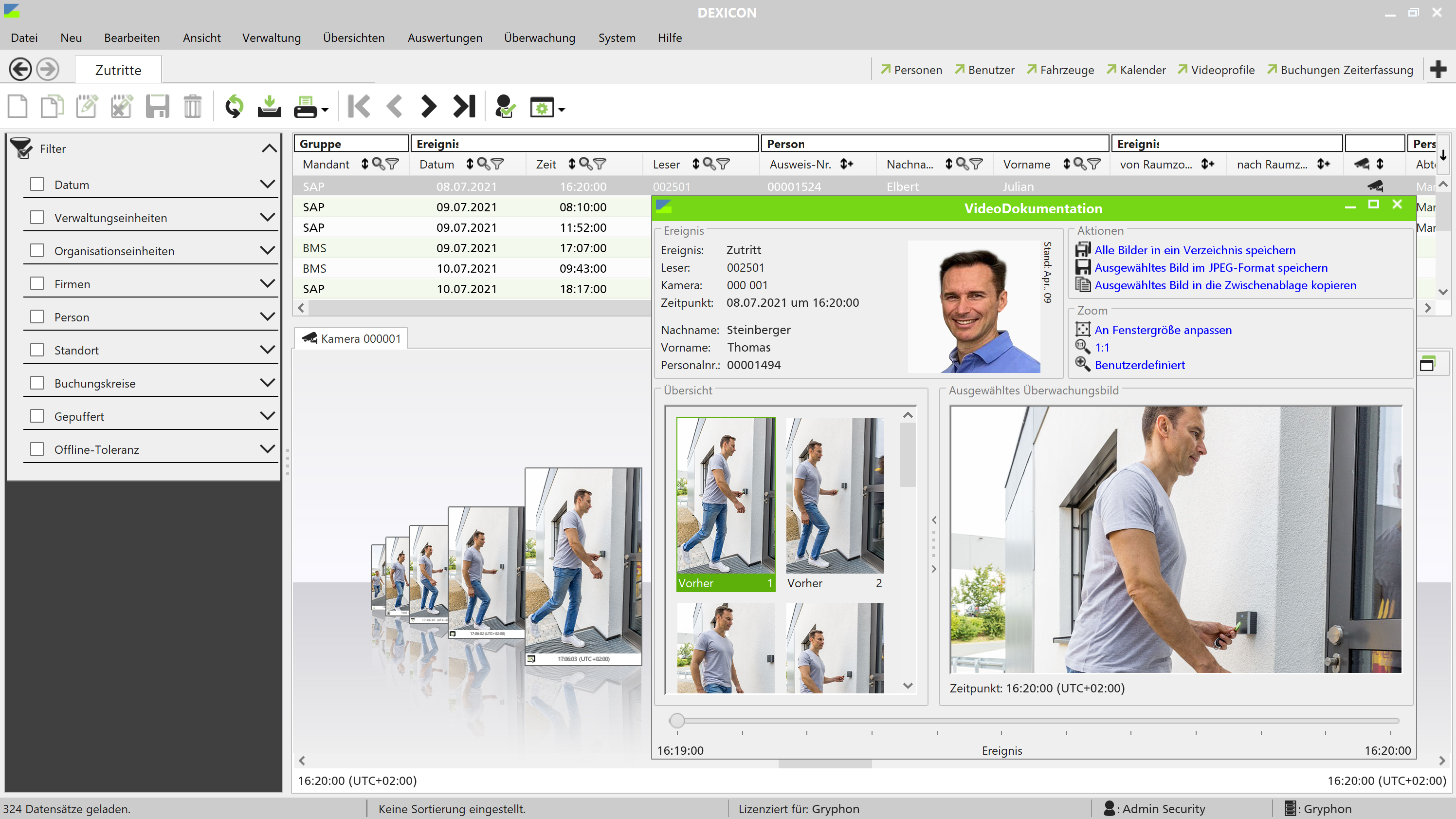Expand the Standort filter chevron
1456x819 pixels.
267,350
